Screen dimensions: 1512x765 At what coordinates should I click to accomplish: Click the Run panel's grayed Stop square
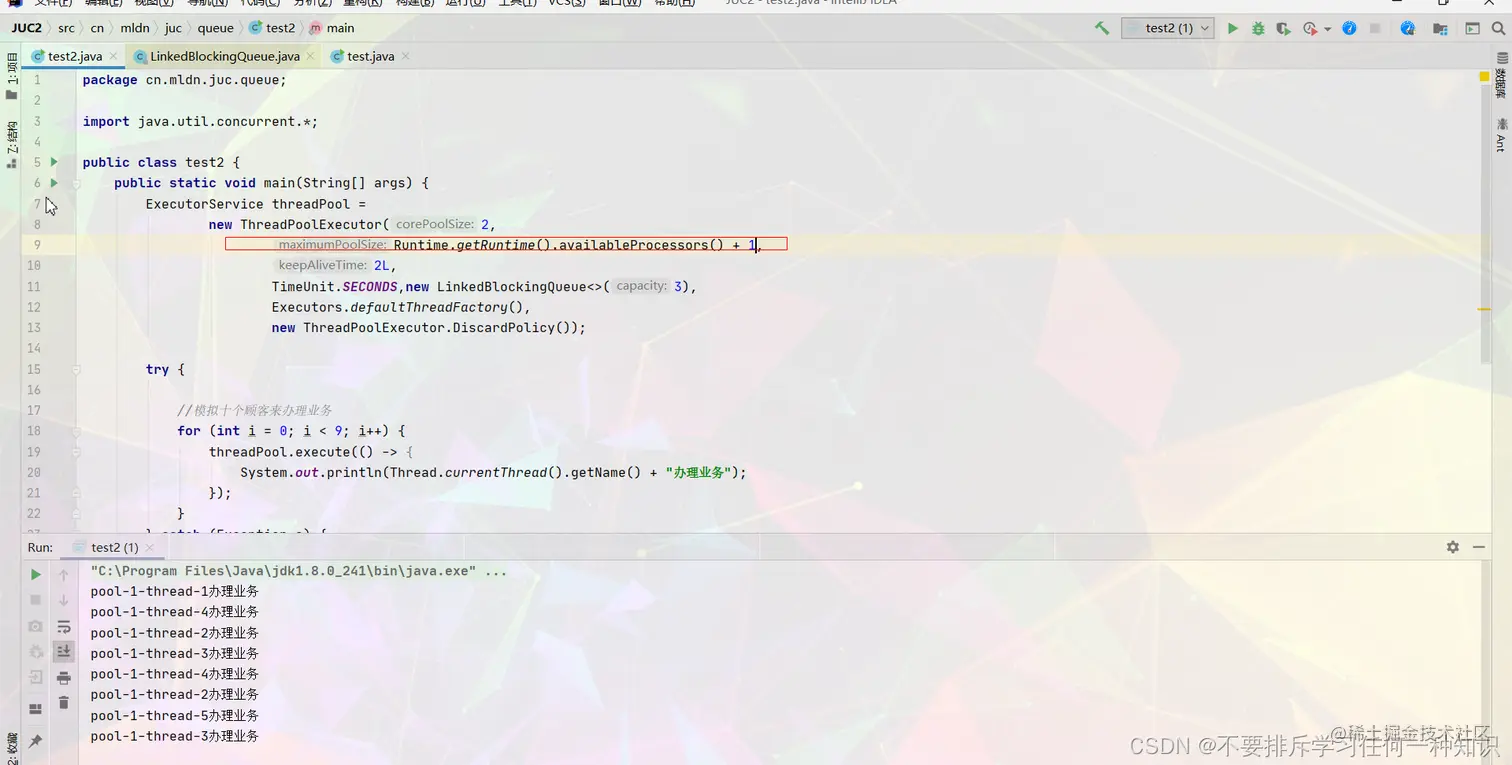(35, 600)
